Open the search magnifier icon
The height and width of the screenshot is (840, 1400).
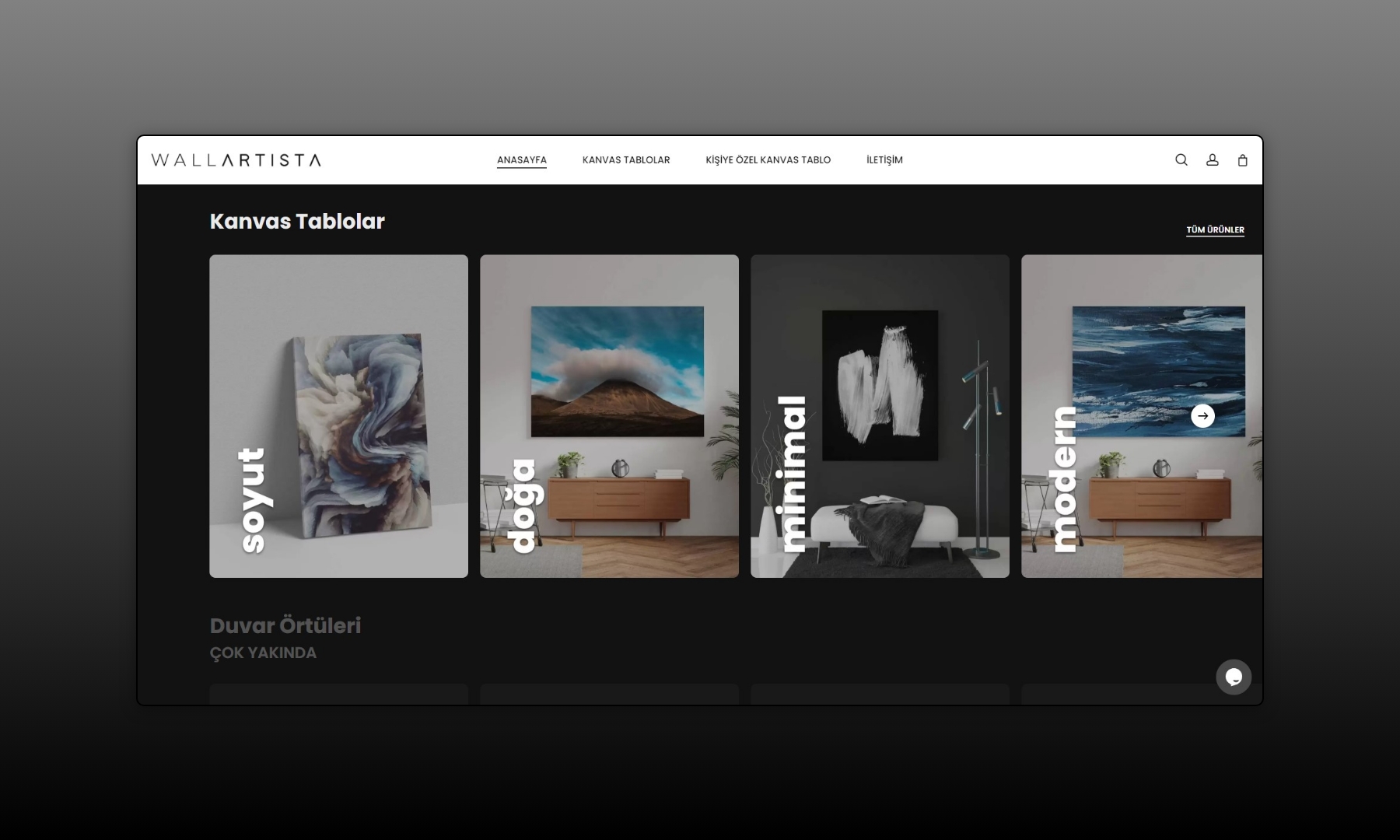1181,160
